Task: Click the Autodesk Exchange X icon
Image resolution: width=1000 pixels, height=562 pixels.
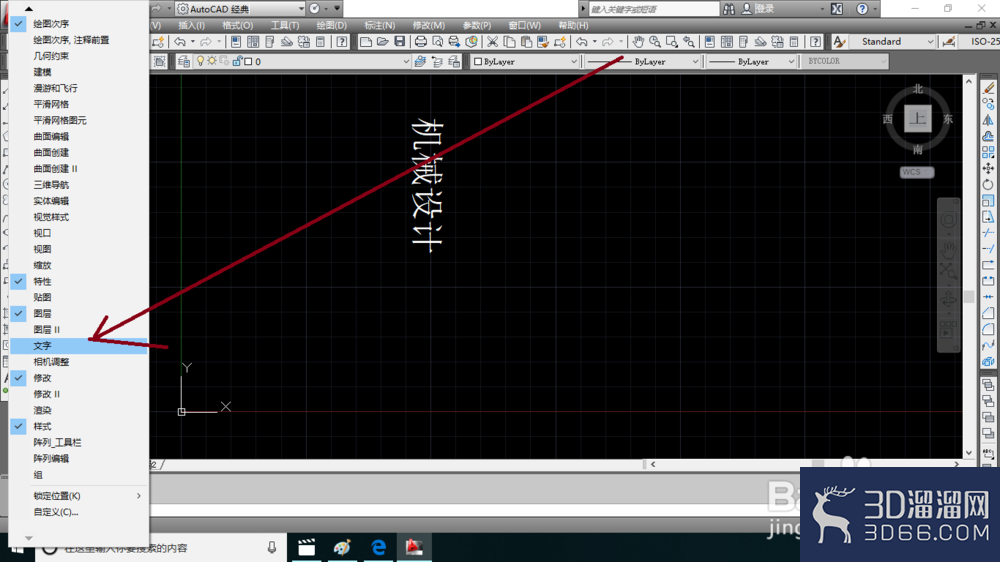Action: point(837,9)
